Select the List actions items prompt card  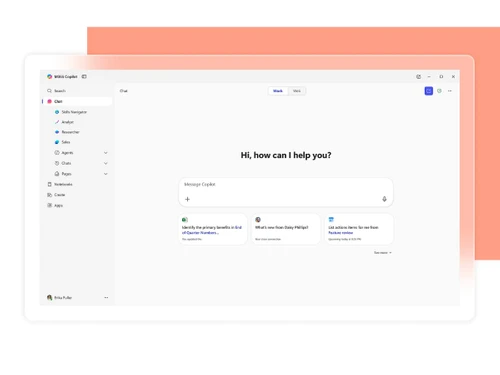coord(359,229)
